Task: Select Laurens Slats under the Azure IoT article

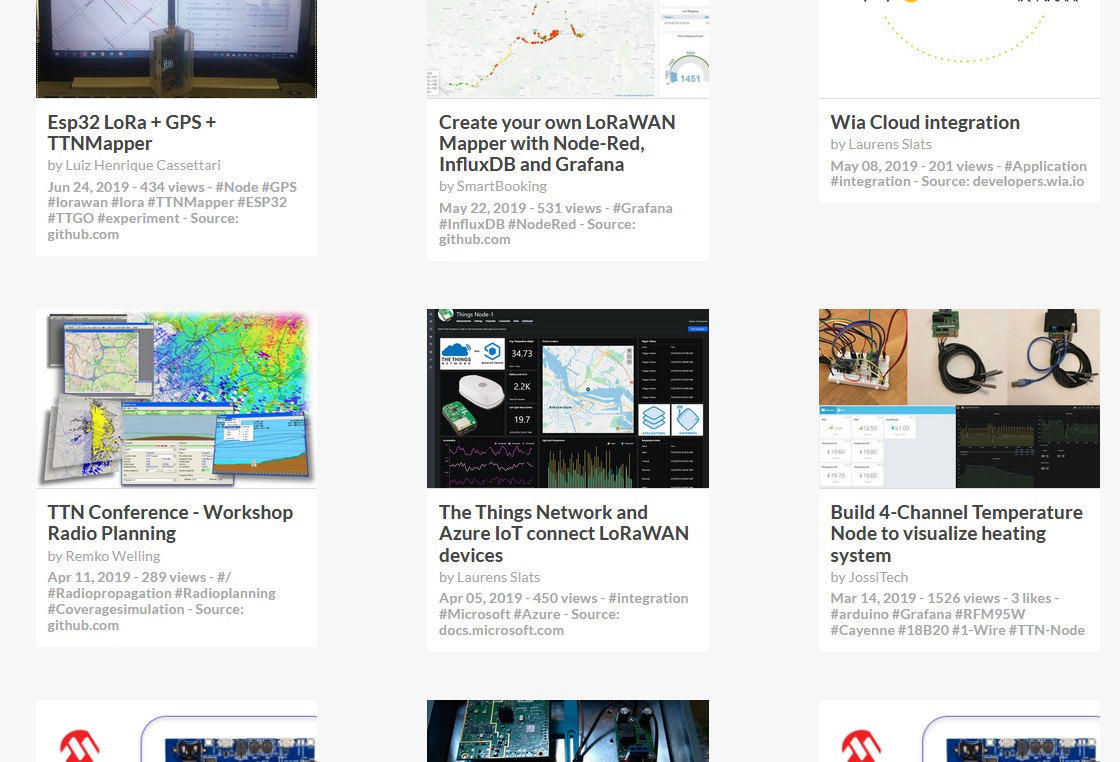Action: 499,577
